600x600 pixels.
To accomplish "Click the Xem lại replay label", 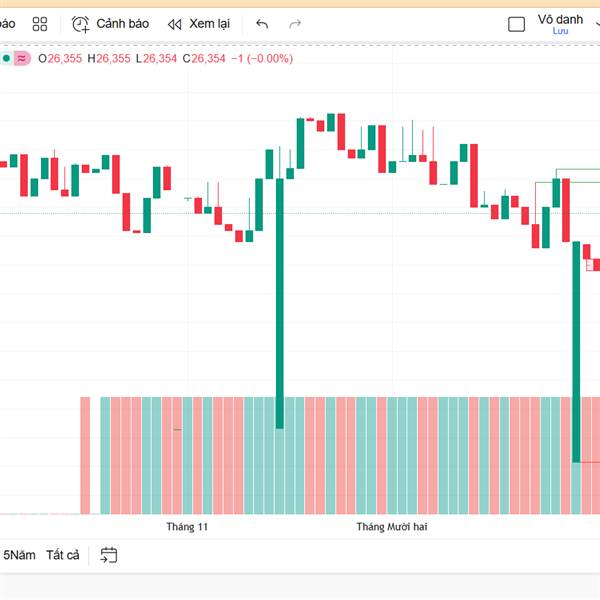I will click(209, 24).
